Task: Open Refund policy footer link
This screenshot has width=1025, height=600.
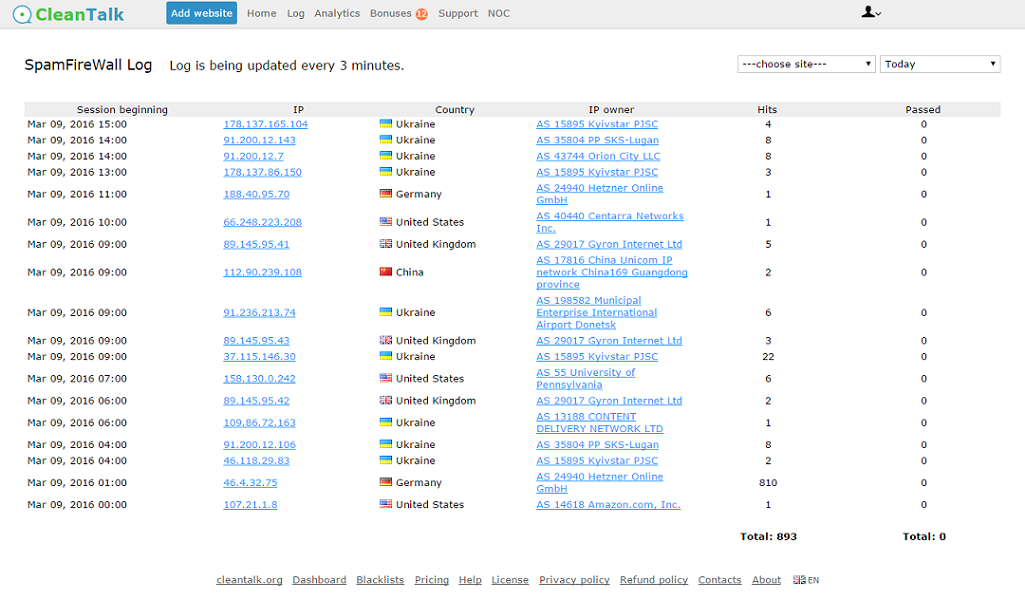Action: [654, 580]
